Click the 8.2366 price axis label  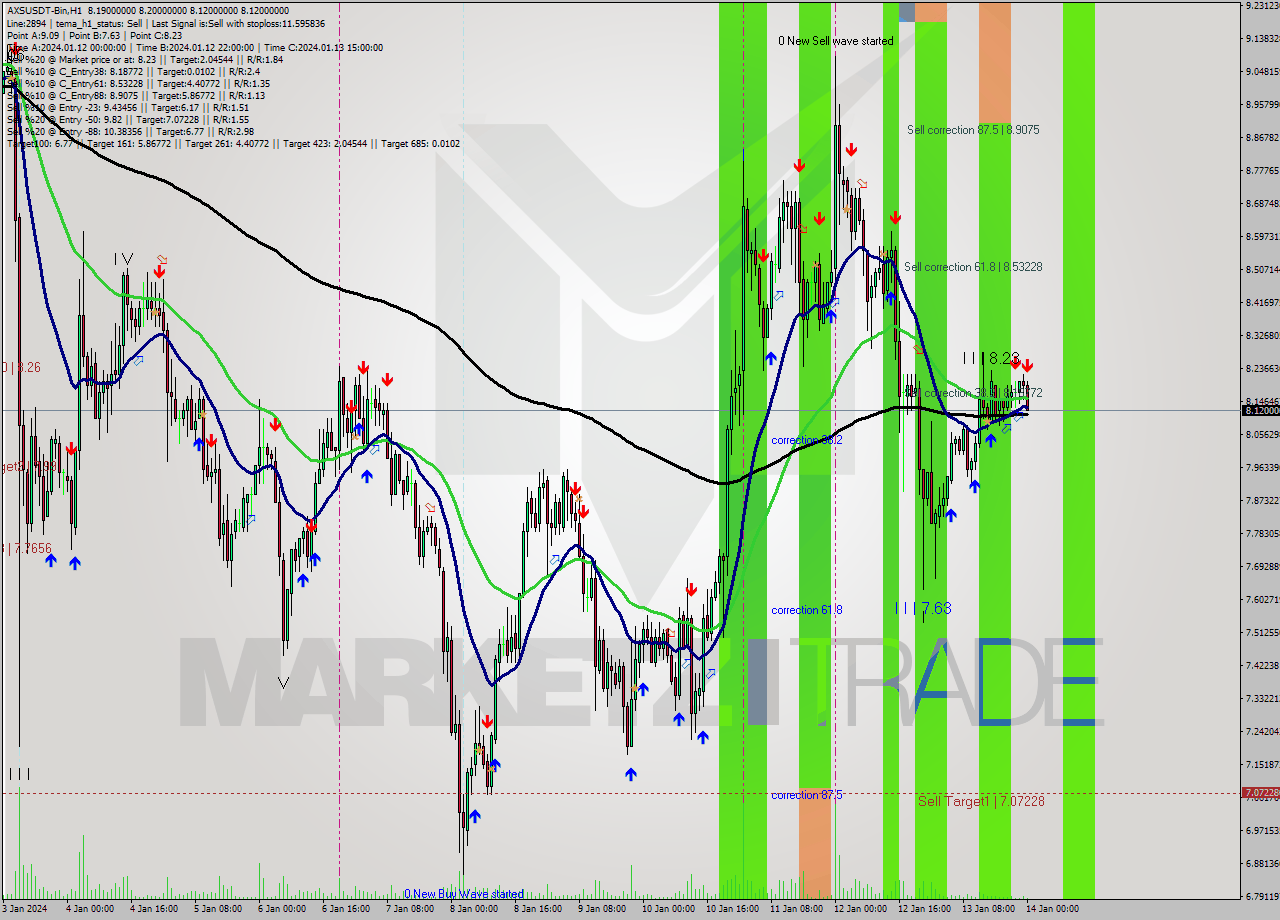(x=1262, y=368)
